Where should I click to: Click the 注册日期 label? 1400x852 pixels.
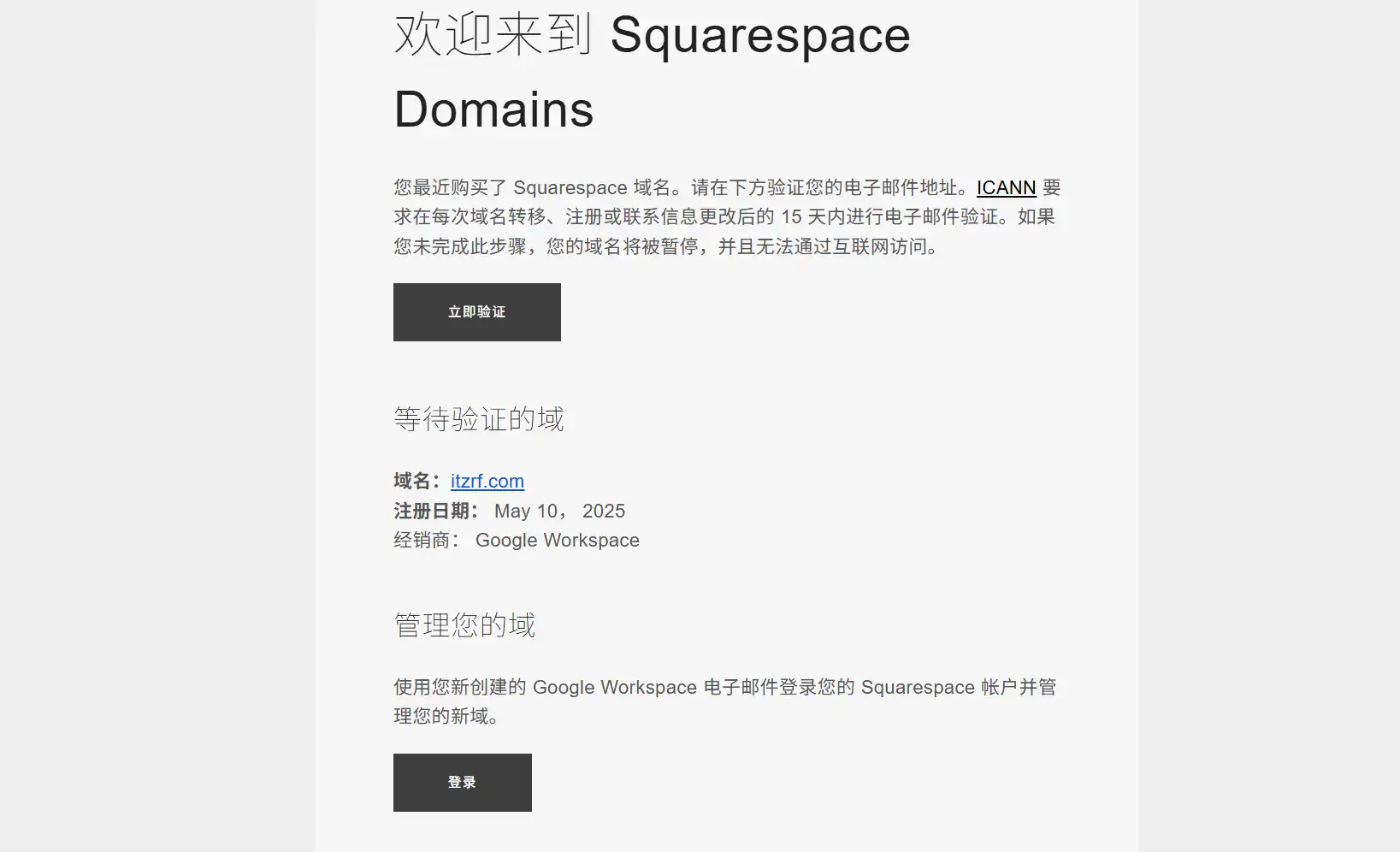pyautogui.click(x=436, y=511)
